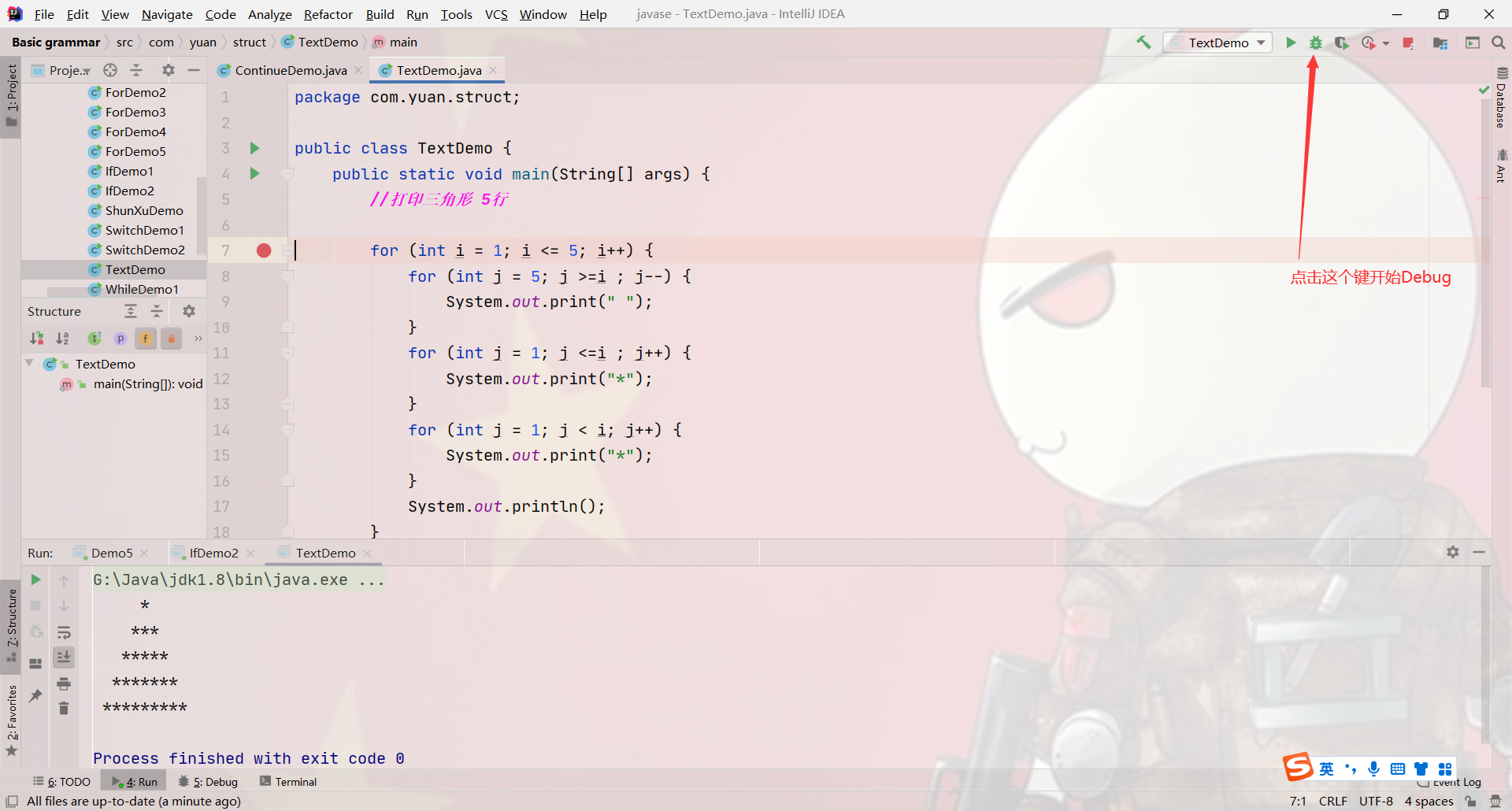Open the Build menu
This screenshot has height=811, width=1512.
click(x=380, y=14)
